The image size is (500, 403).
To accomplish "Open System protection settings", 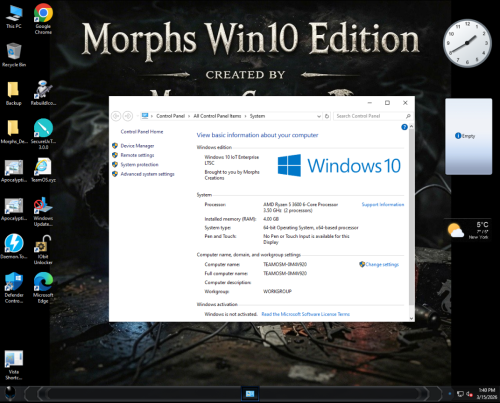I will tap(139, 165).
